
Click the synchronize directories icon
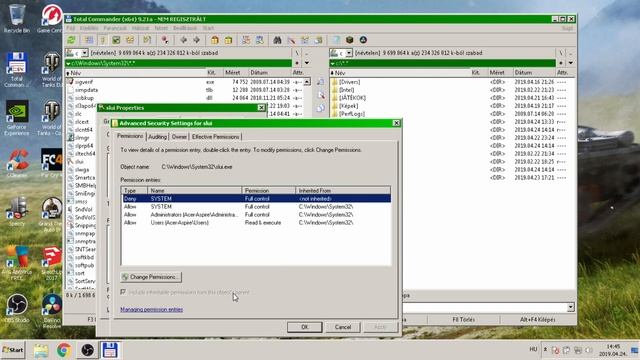[305, 40]
